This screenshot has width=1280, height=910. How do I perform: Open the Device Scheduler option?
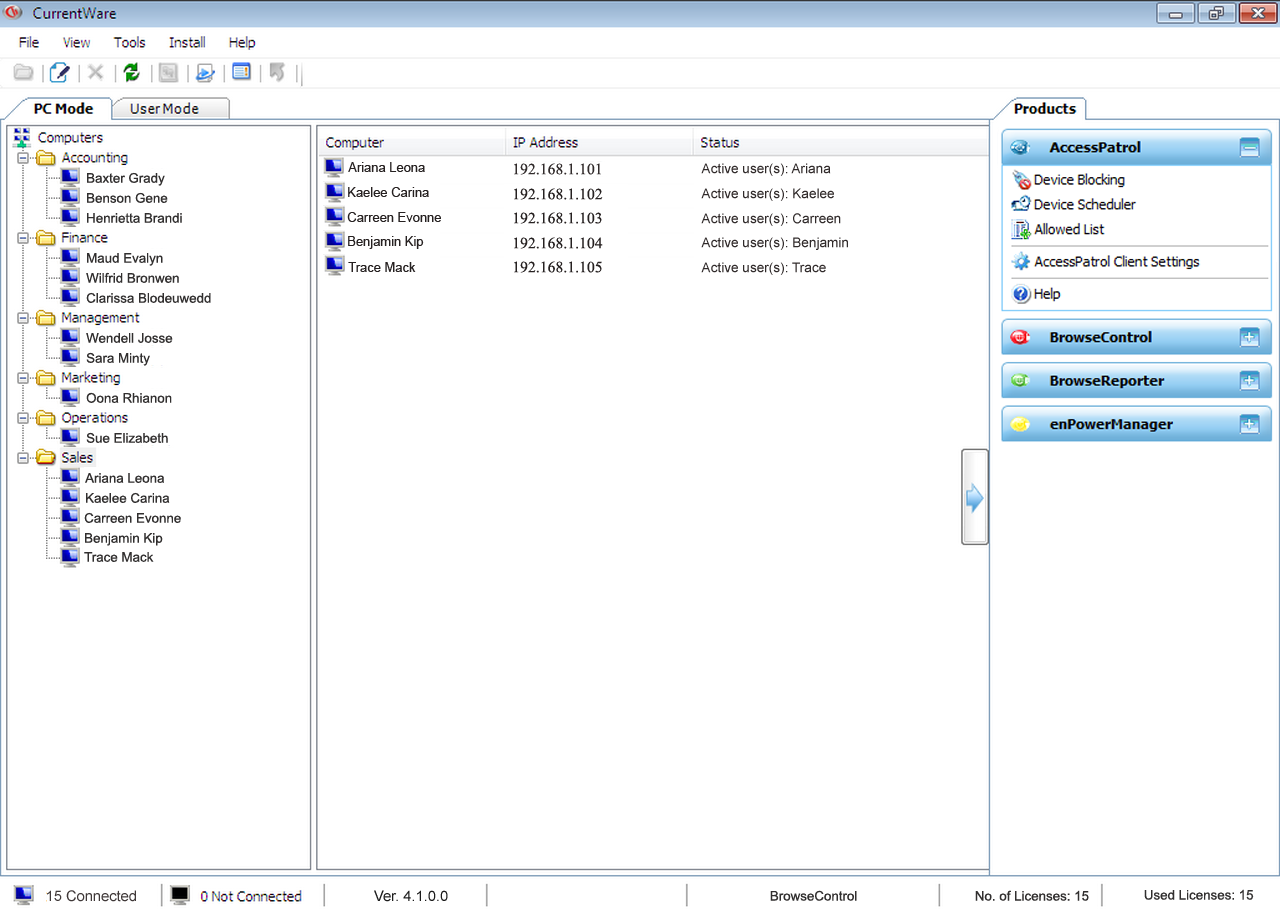coord(1084,205)
